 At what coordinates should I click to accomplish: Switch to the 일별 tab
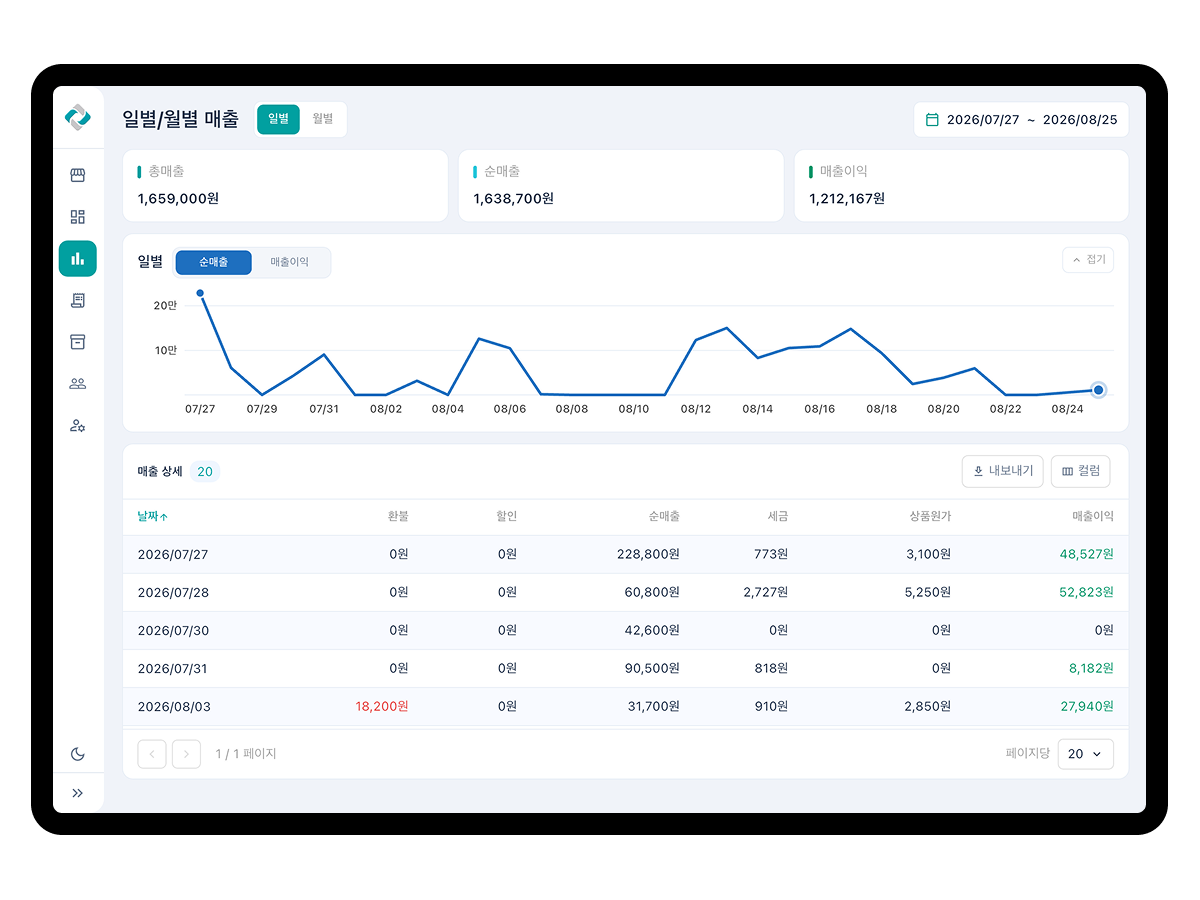278,119
